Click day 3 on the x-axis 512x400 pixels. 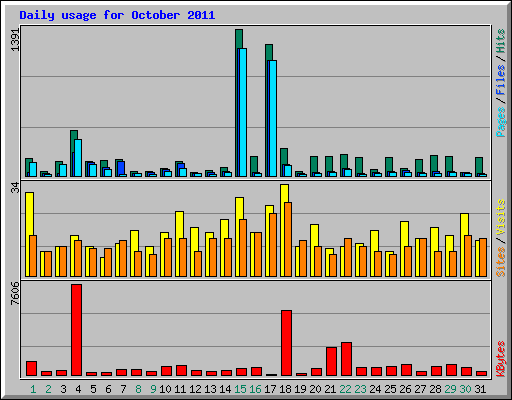[63, 389]
